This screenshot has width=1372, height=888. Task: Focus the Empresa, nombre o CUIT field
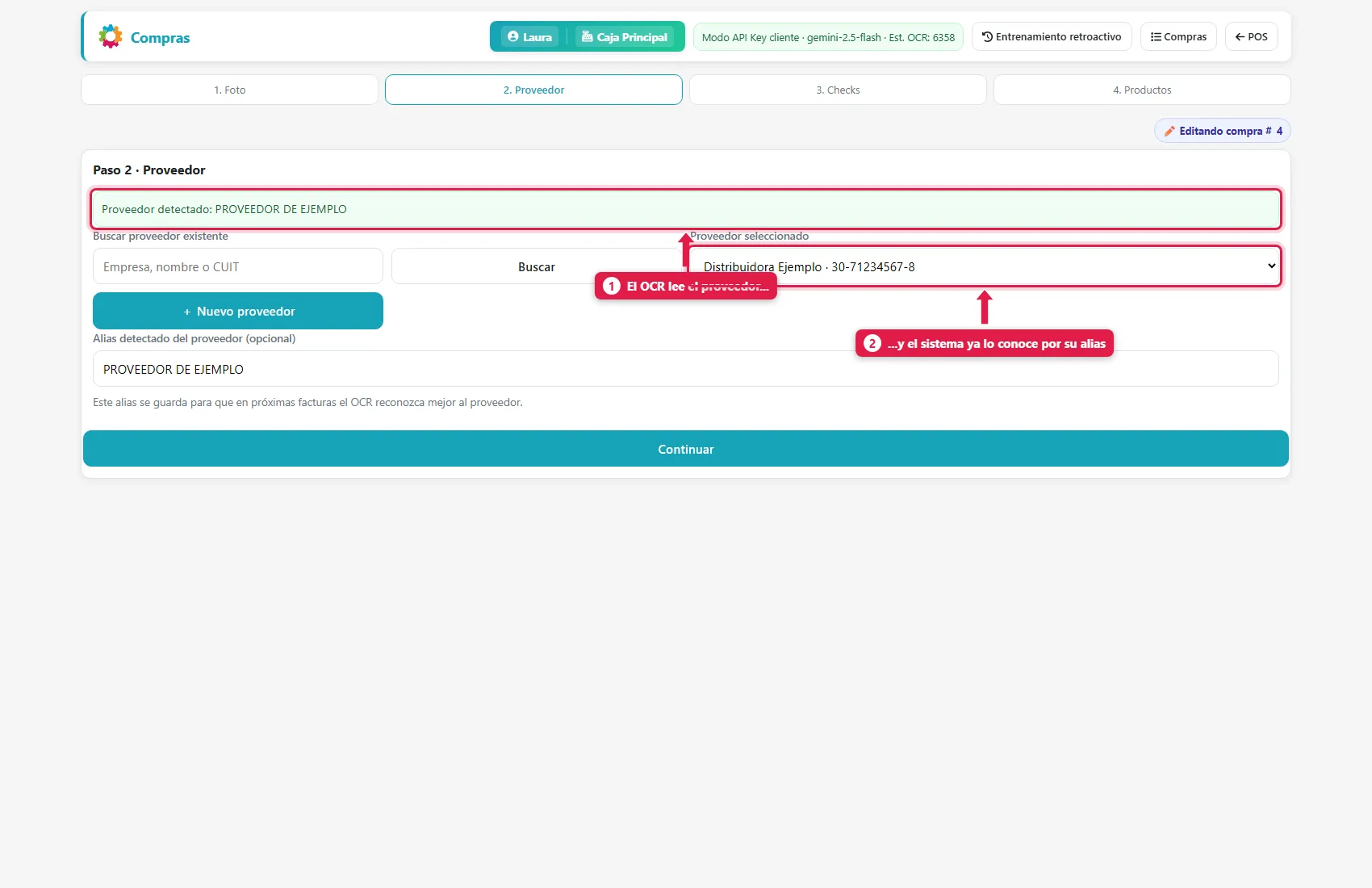pos(238,266)
